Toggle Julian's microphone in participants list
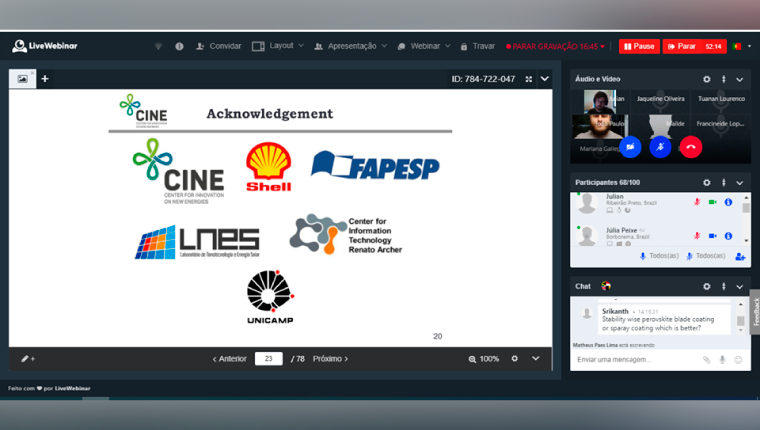760x430 pixels. (x=697, y=202)
